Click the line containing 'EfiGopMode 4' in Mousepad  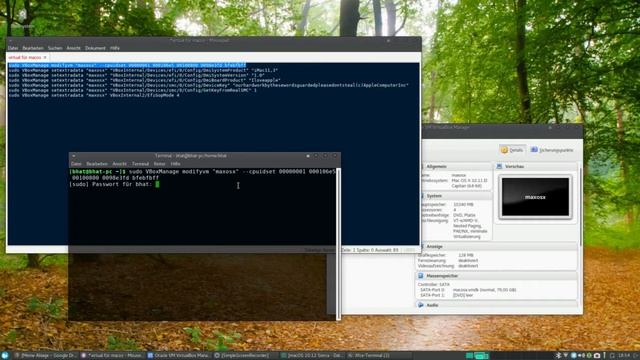(x=94, y=95)
